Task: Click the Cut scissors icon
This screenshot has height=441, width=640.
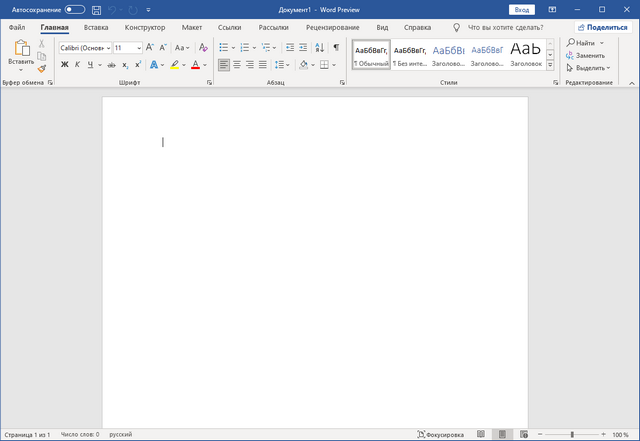Action: pos(42,44)
